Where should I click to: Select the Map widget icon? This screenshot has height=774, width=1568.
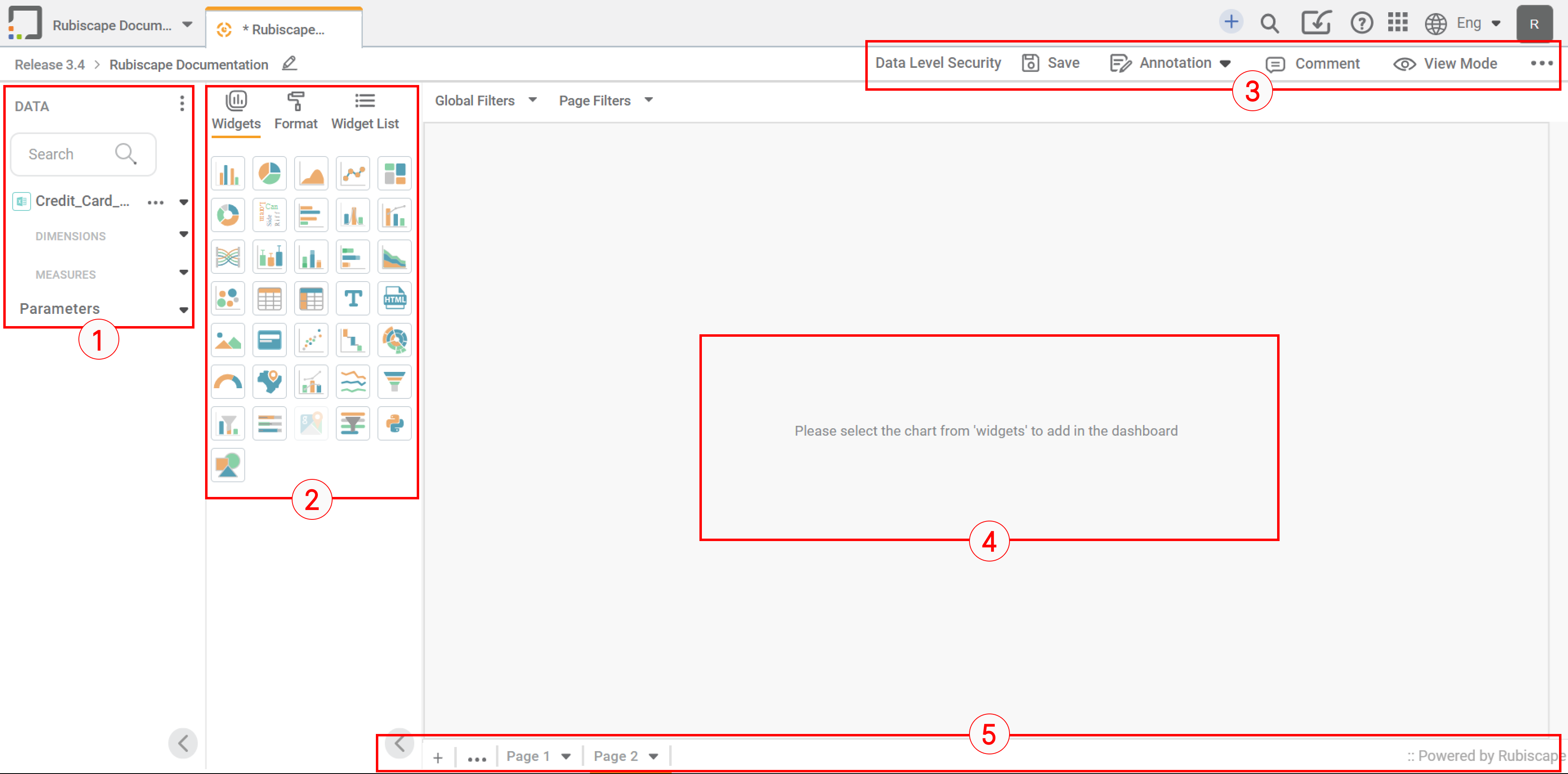point(270,381)
